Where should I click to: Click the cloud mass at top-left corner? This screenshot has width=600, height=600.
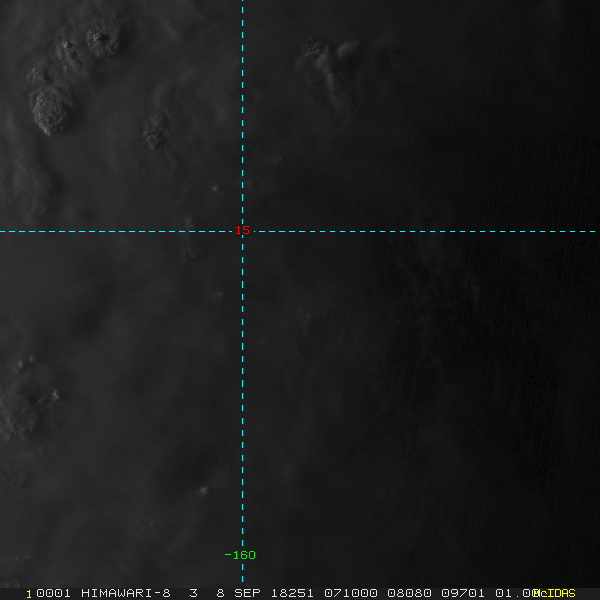[x=100, y=40]
